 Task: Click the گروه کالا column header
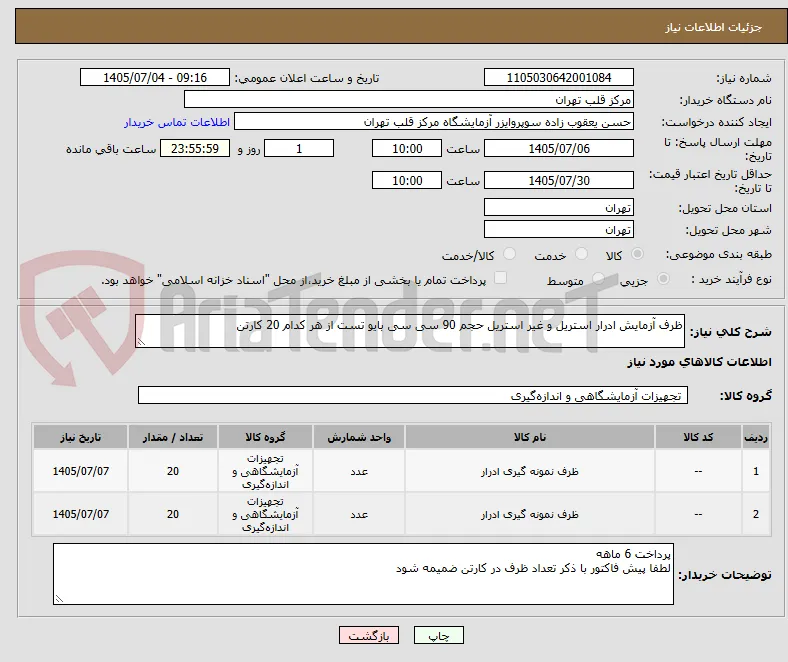(x=265, y=437)
